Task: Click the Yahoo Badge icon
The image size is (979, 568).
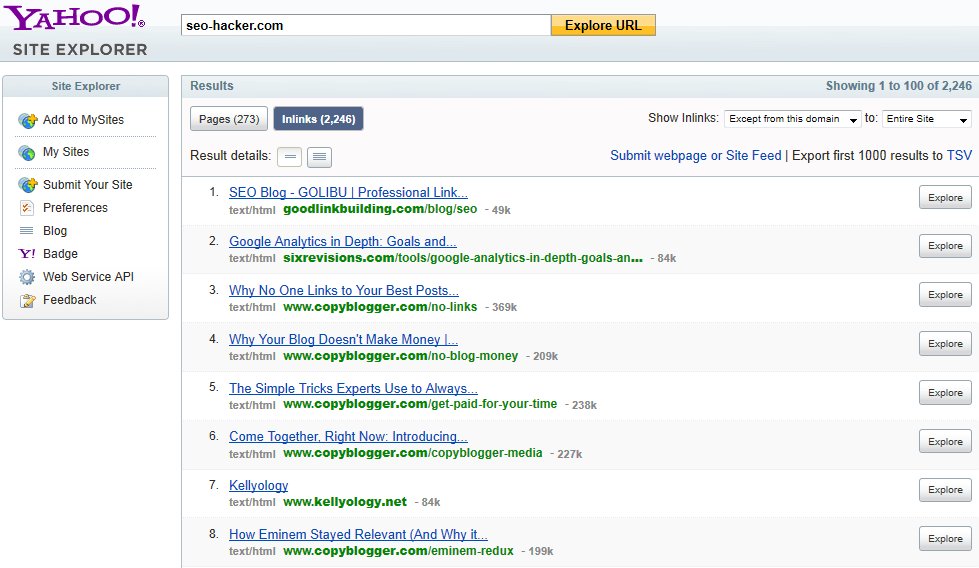Action: coord(27,254)
